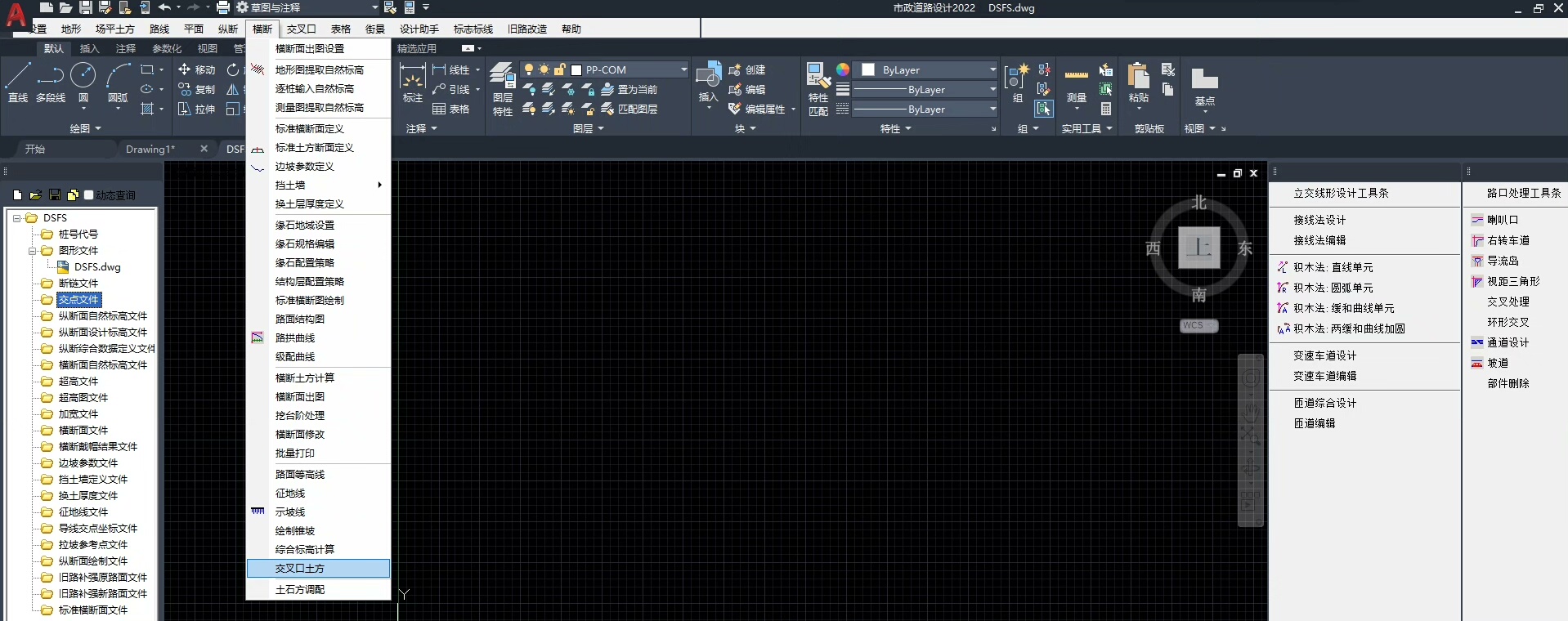
Task: Switch to the 插入 ribbon tab
Action: (89, 48)
